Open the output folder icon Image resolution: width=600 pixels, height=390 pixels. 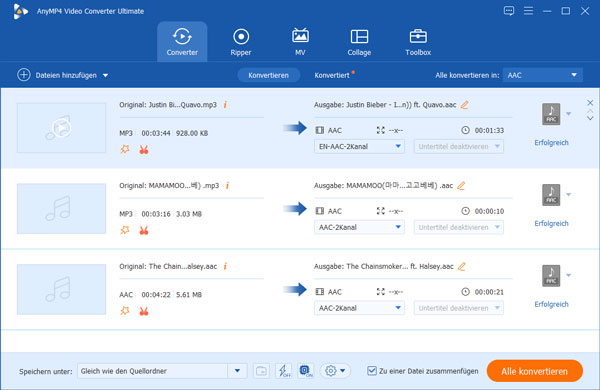pyautogui.click(x=261, y=370)
